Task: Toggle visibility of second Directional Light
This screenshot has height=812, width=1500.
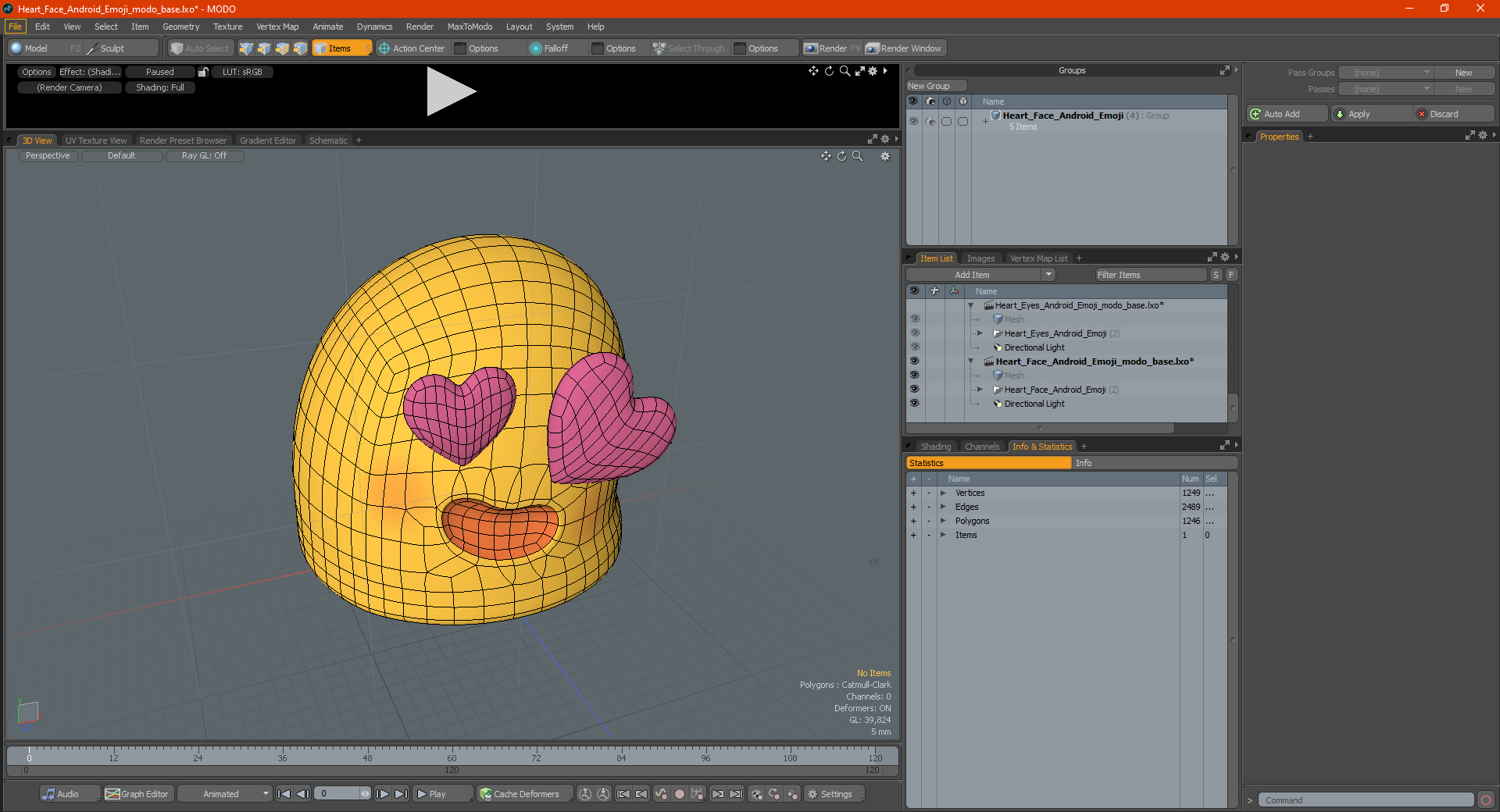Action: (914, 404)
